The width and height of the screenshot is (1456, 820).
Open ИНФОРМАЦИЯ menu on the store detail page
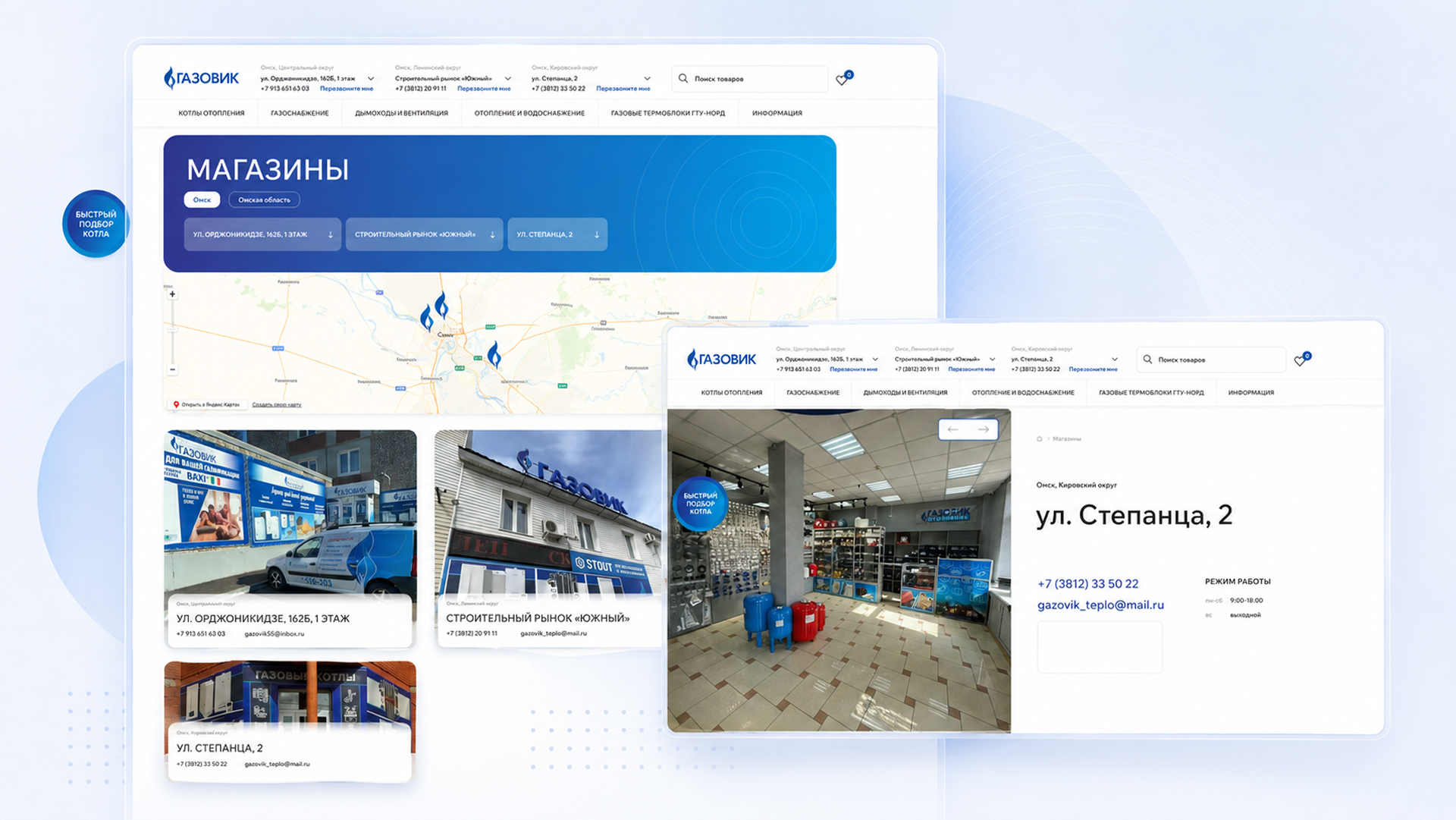1251,392
